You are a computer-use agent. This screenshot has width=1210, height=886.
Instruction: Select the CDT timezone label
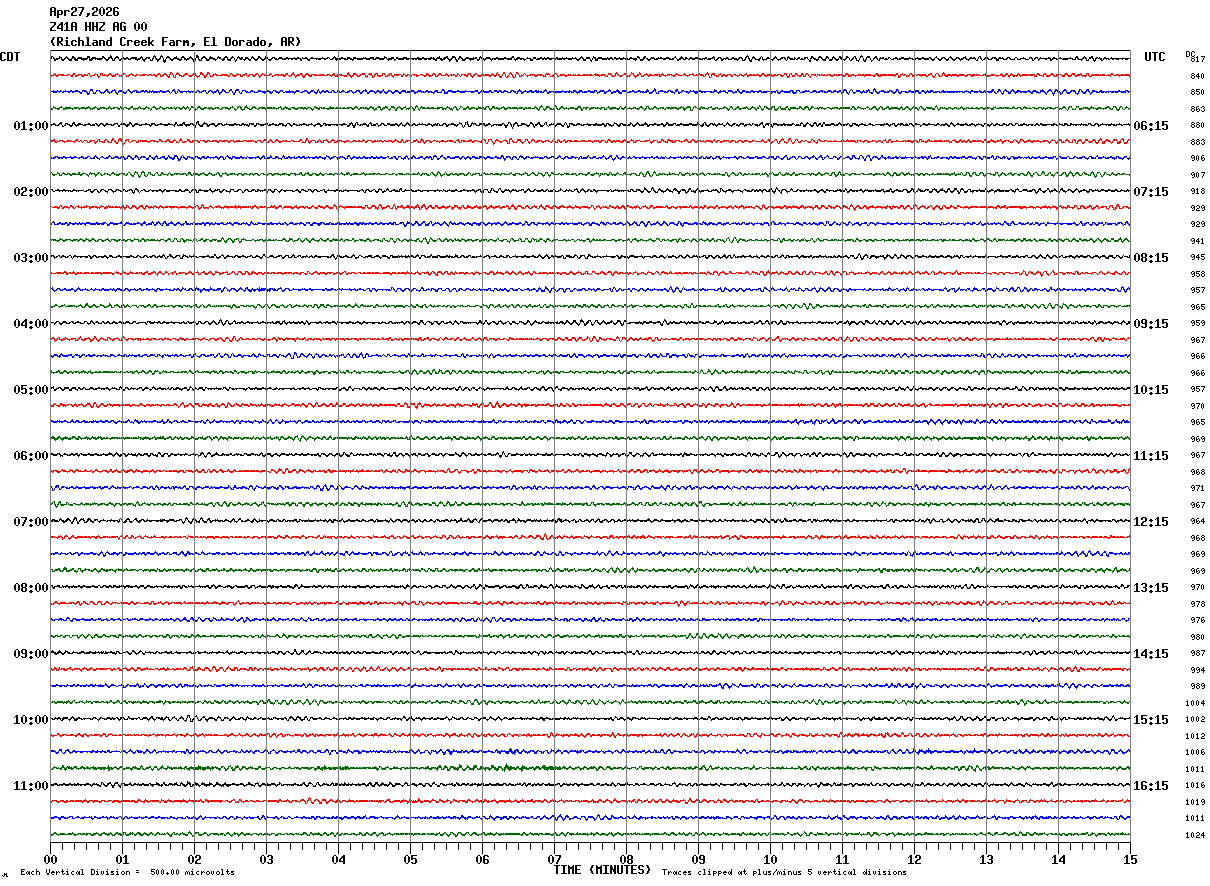click(10, 57)
